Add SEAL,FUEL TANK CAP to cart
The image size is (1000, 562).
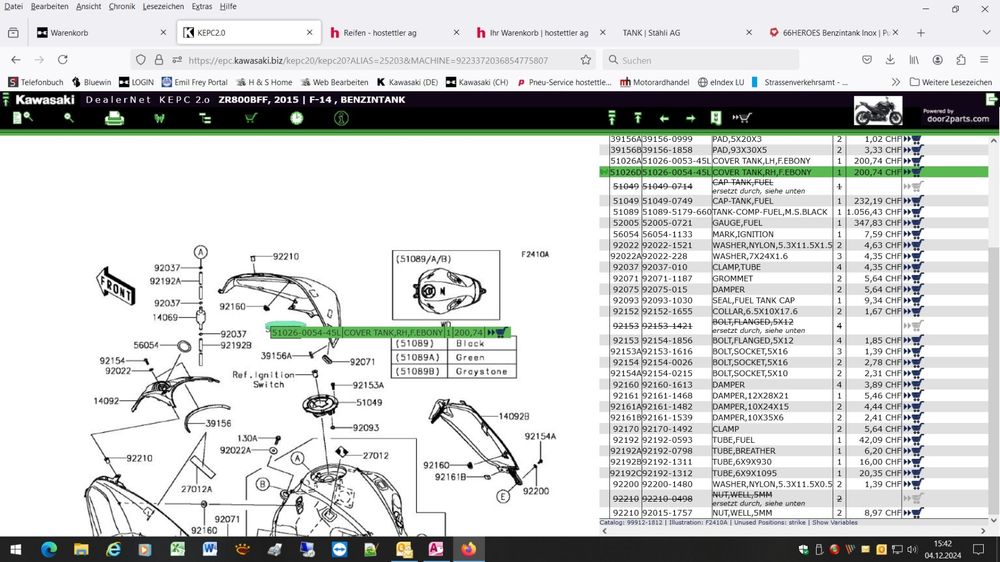(913, 300)
